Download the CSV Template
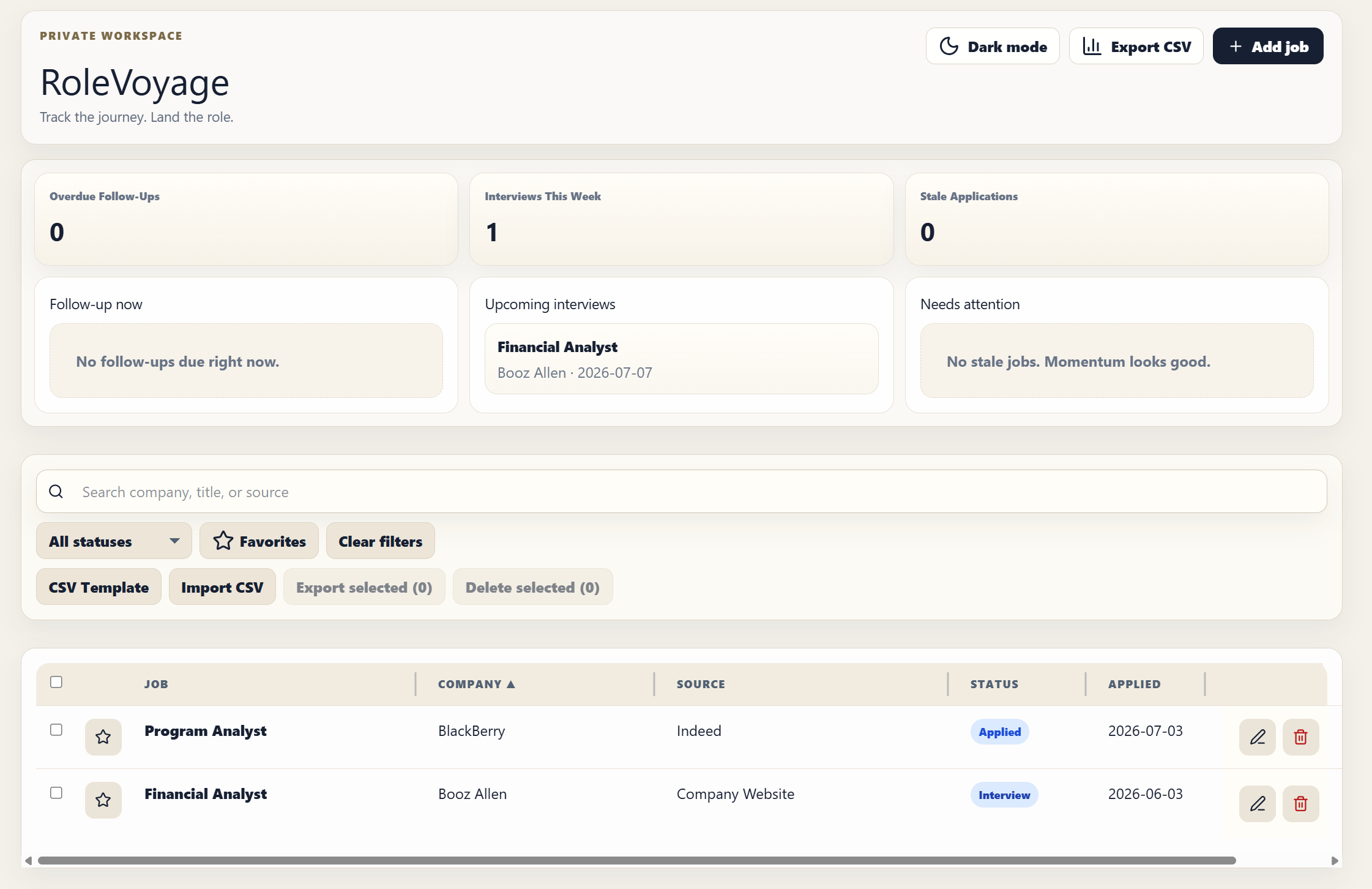Image resolution: width=1372 pixels, height=889 pixels. click(99, 587)
